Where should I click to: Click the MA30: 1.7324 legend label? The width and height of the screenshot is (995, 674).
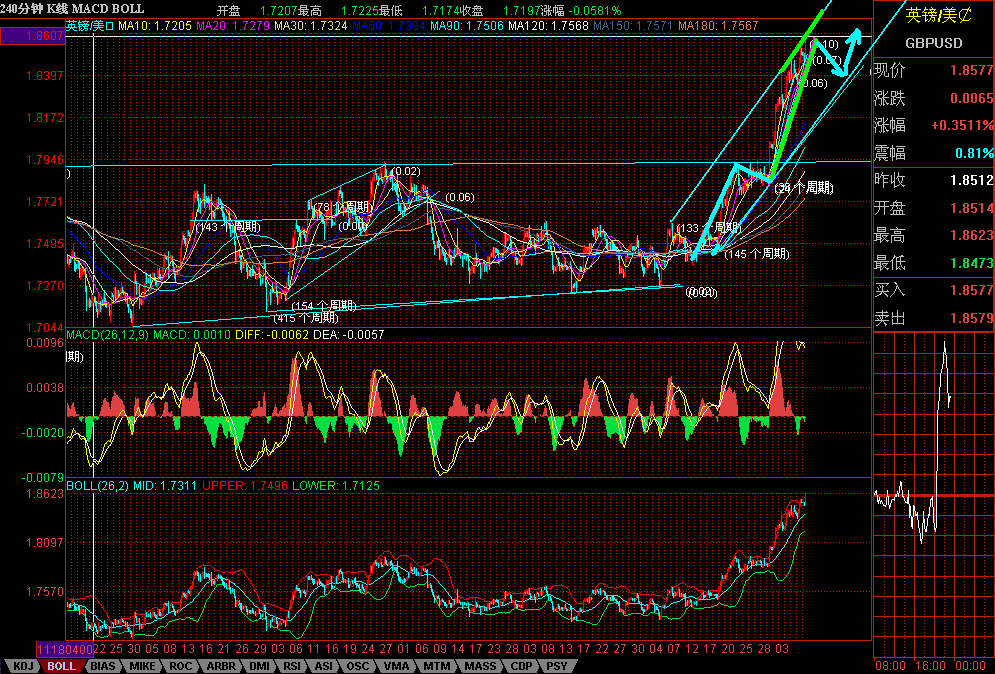[x=311, y=26]
